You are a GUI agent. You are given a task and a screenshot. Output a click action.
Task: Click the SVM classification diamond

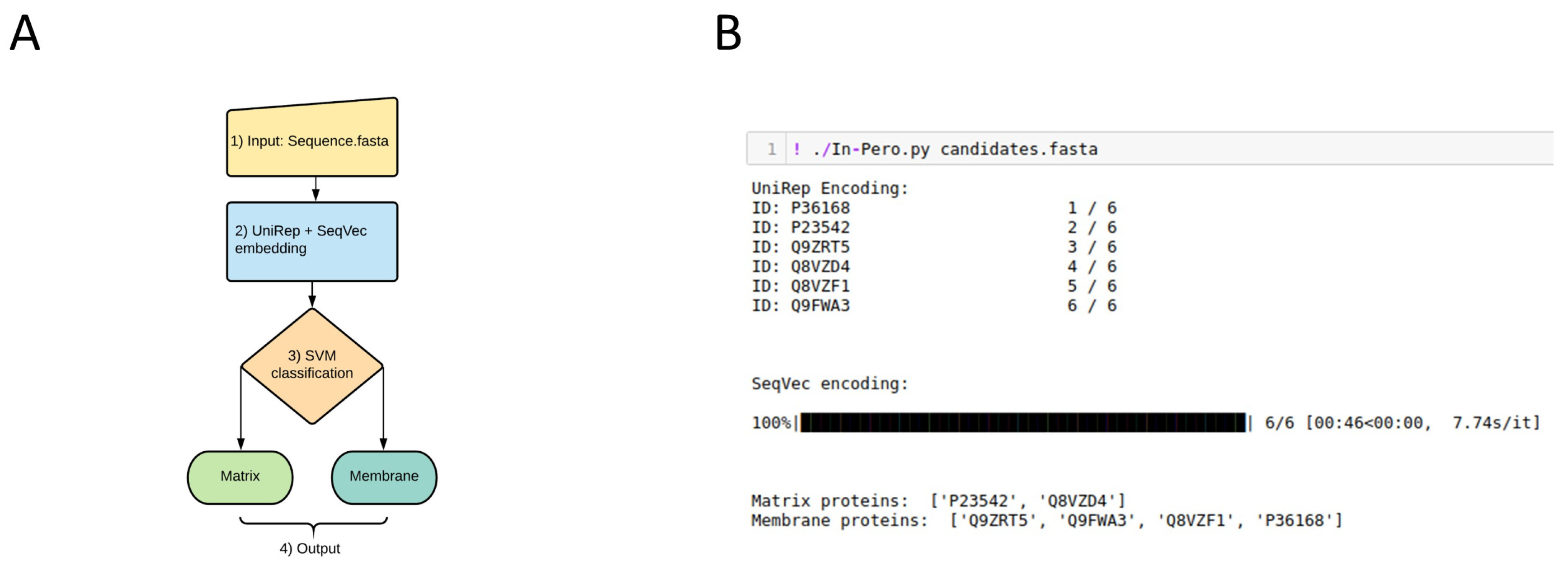(x=311, y=365)
